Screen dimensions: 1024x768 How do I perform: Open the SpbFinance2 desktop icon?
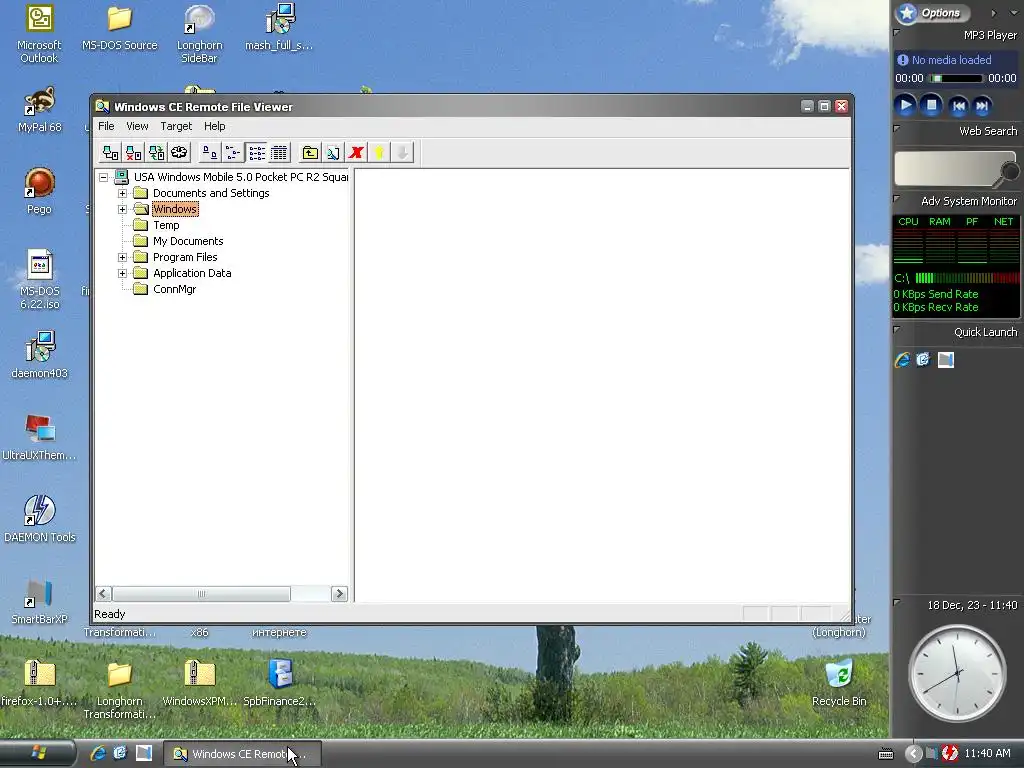pyautogui.click(x=280, y=684)
